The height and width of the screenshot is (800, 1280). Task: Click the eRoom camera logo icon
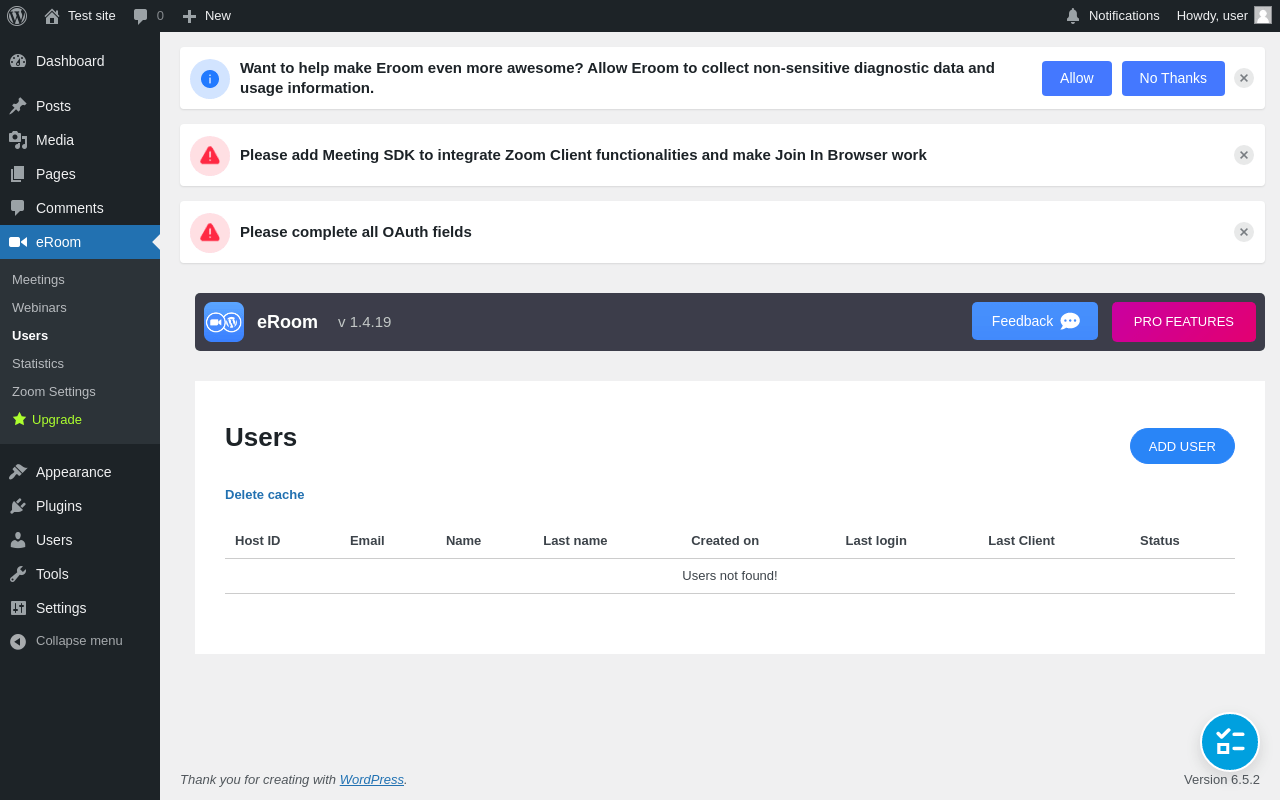pos(224,322)
